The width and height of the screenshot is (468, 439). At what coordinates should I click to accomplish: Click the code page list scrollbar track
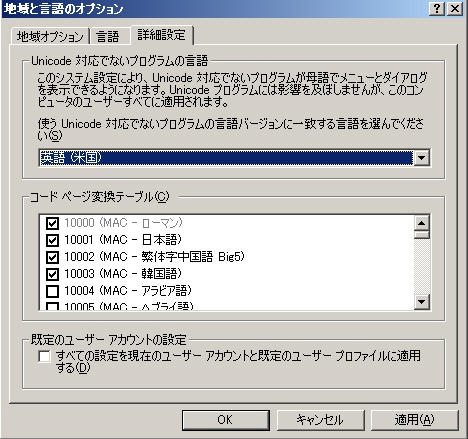422,267
